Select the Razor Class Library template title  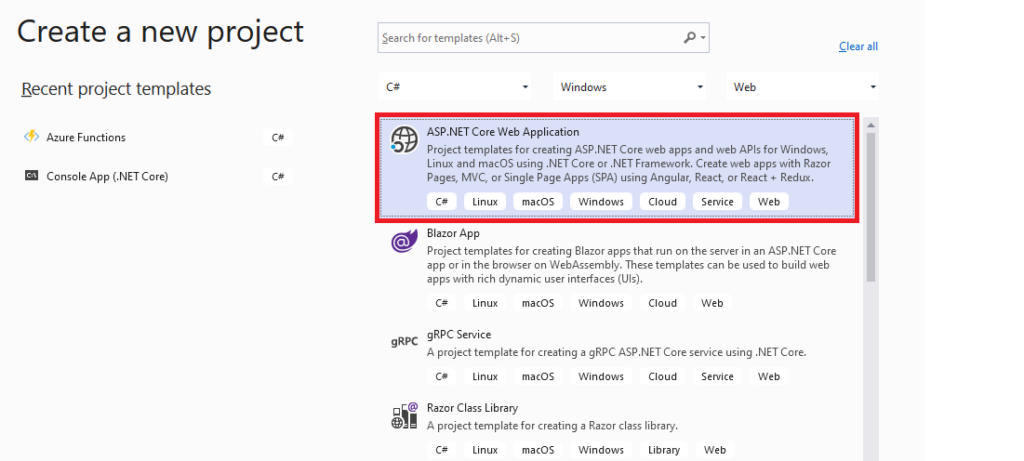click(x=474, y=408)
